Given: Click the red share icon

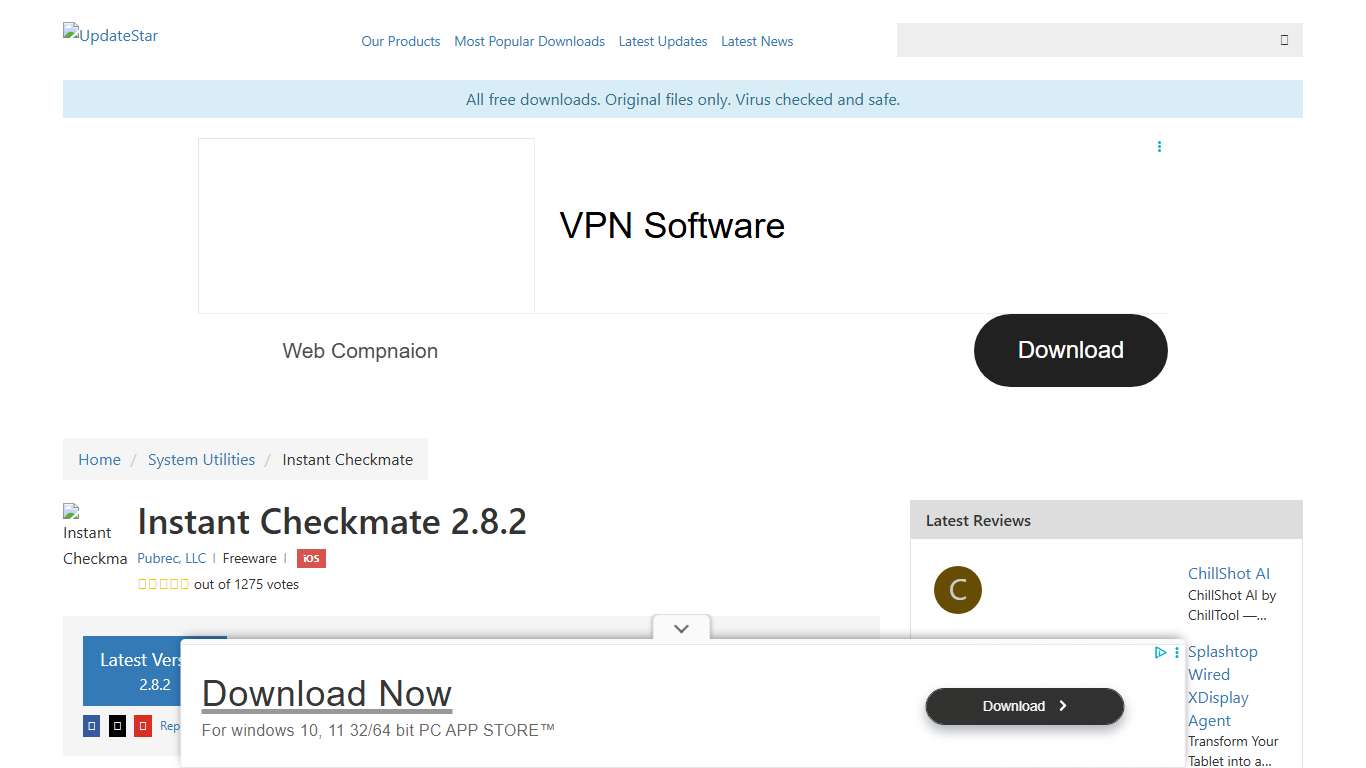Looking at the screenshot, I should click(142, 726).
